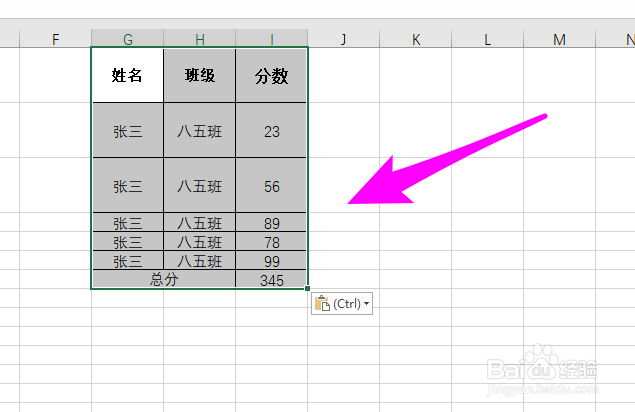This screenshot has width=635, height=412.
Task: Select column K header
Action: click(x=416, y=39)
